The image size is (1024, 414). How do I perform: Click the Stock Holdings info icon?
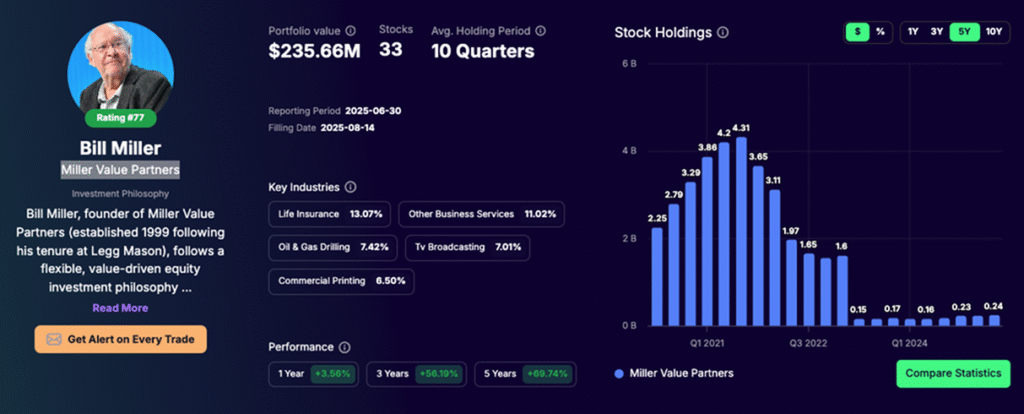[x=723, y=33]
